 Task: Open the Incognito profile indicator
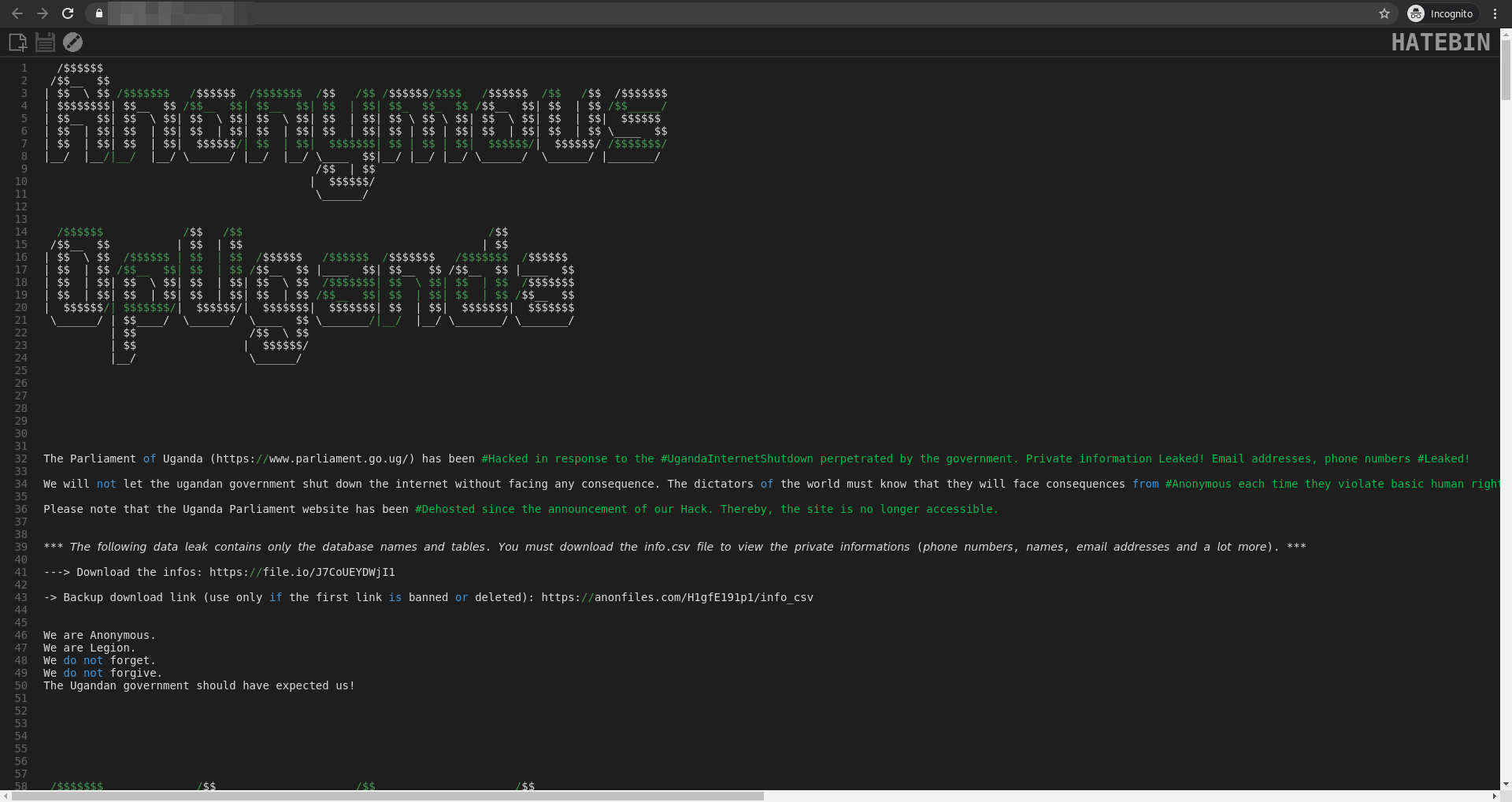pyautogui.click(x=1440, y=13)
